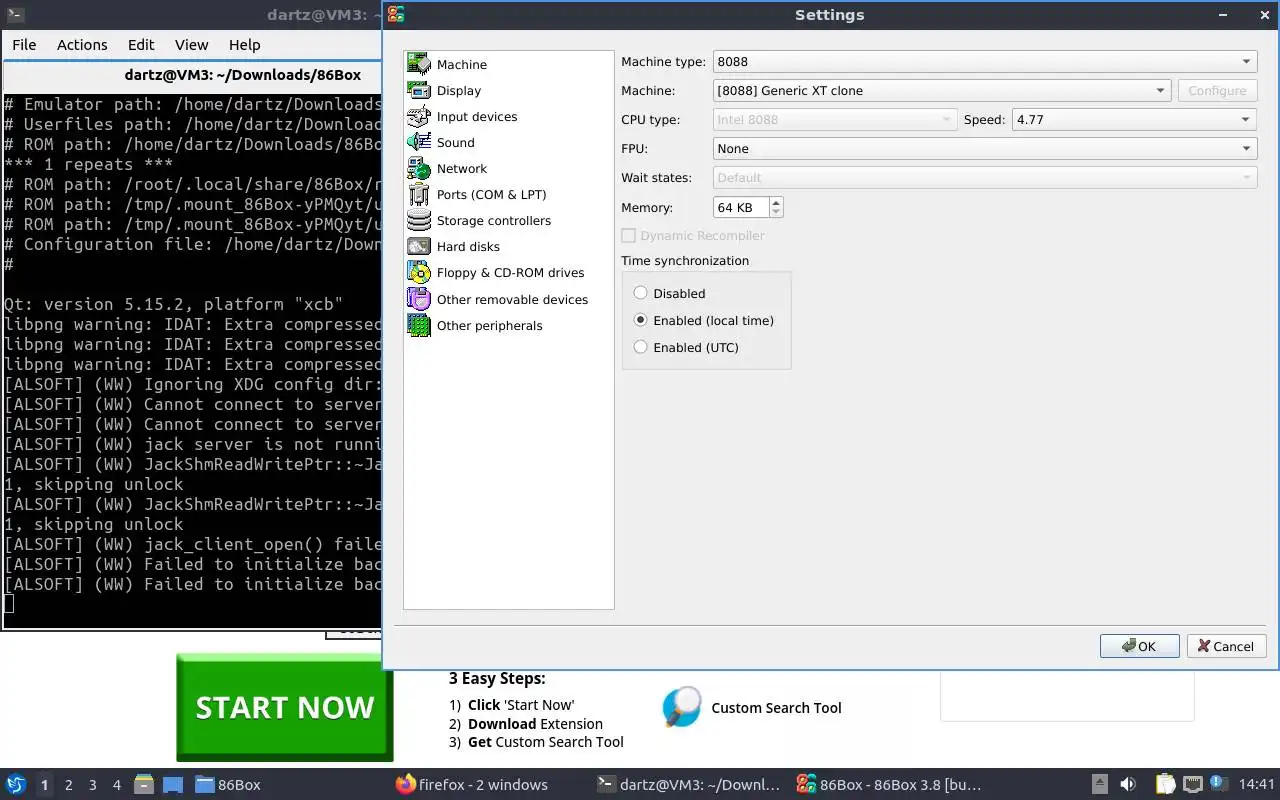Select the Disabled time synchronization option

641,293
